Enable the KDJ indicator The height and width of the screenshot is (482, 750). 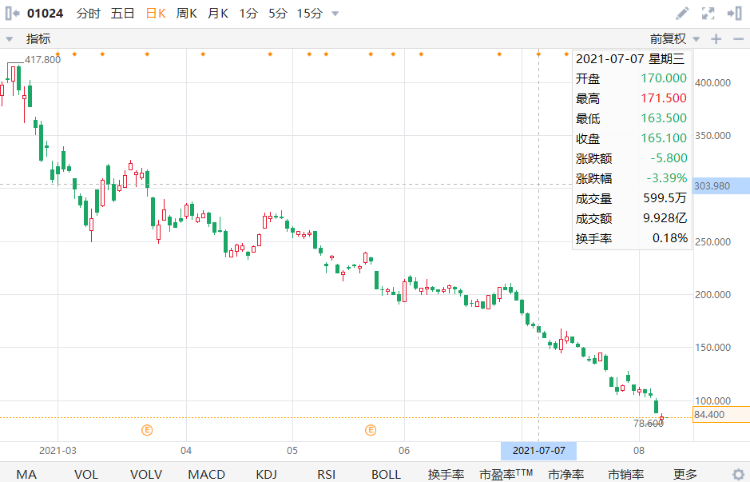point(266,474)
